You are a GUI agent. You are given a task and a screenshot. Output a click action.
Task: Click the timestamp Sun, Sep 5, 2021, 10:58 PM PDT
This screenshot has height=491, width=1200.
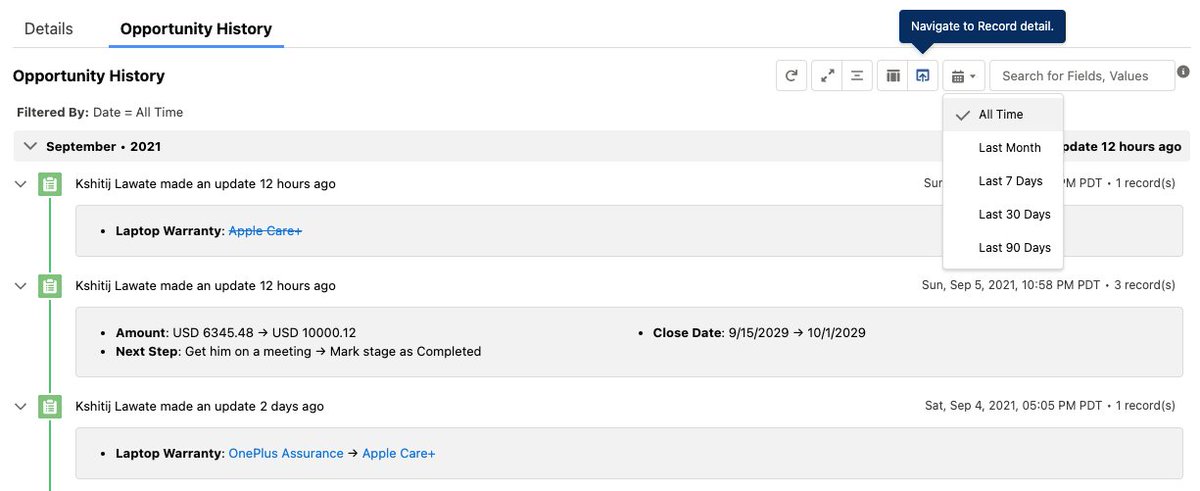tap(1012, 285)
